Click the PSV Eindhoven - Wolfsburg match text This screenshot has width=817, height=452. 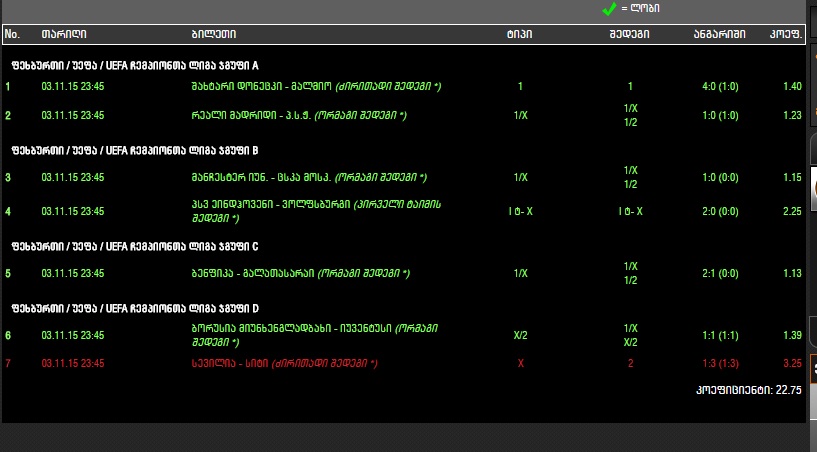[316, 211]
